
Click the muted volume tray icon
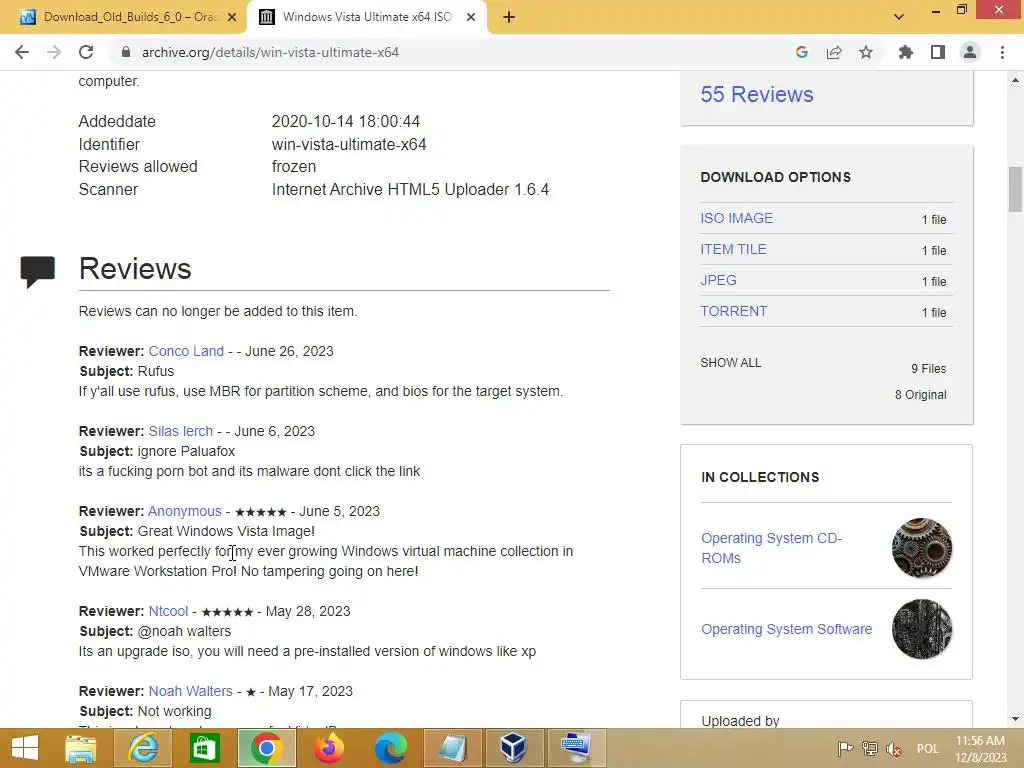click(894, 748)
